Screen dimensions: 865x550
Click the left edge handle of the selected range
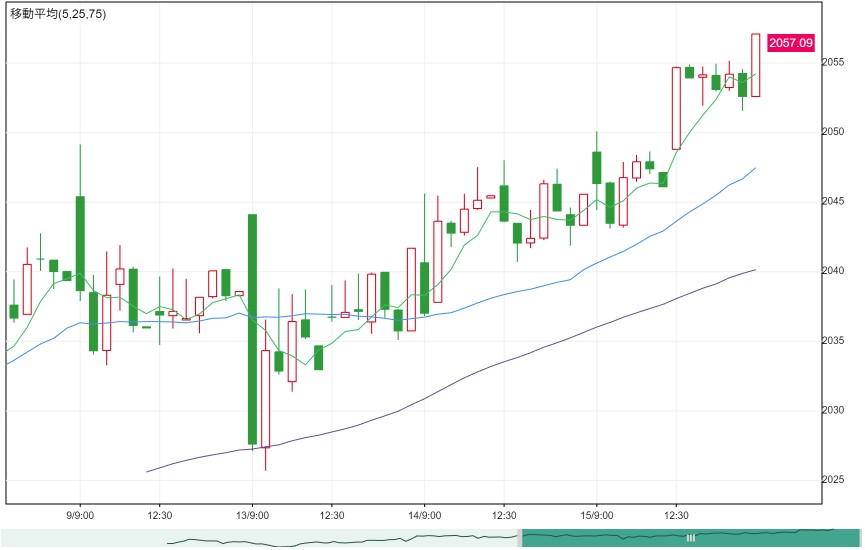point(520,537)
